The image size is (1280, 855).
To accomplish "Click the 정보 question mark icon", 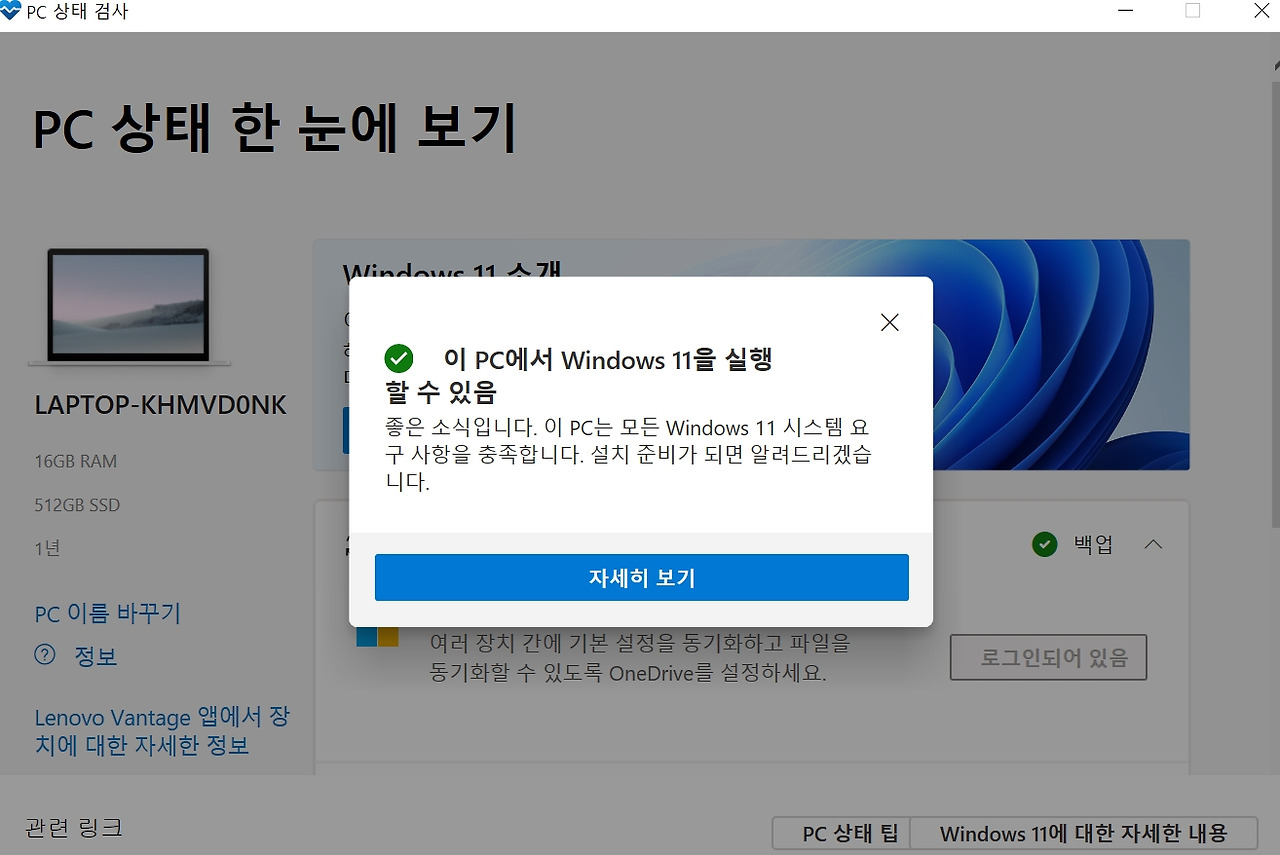I will tap(45, 655).
